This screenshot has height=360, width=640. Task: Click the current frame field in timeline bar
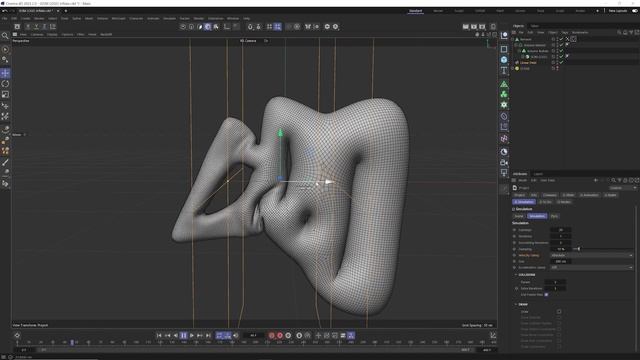253,336
